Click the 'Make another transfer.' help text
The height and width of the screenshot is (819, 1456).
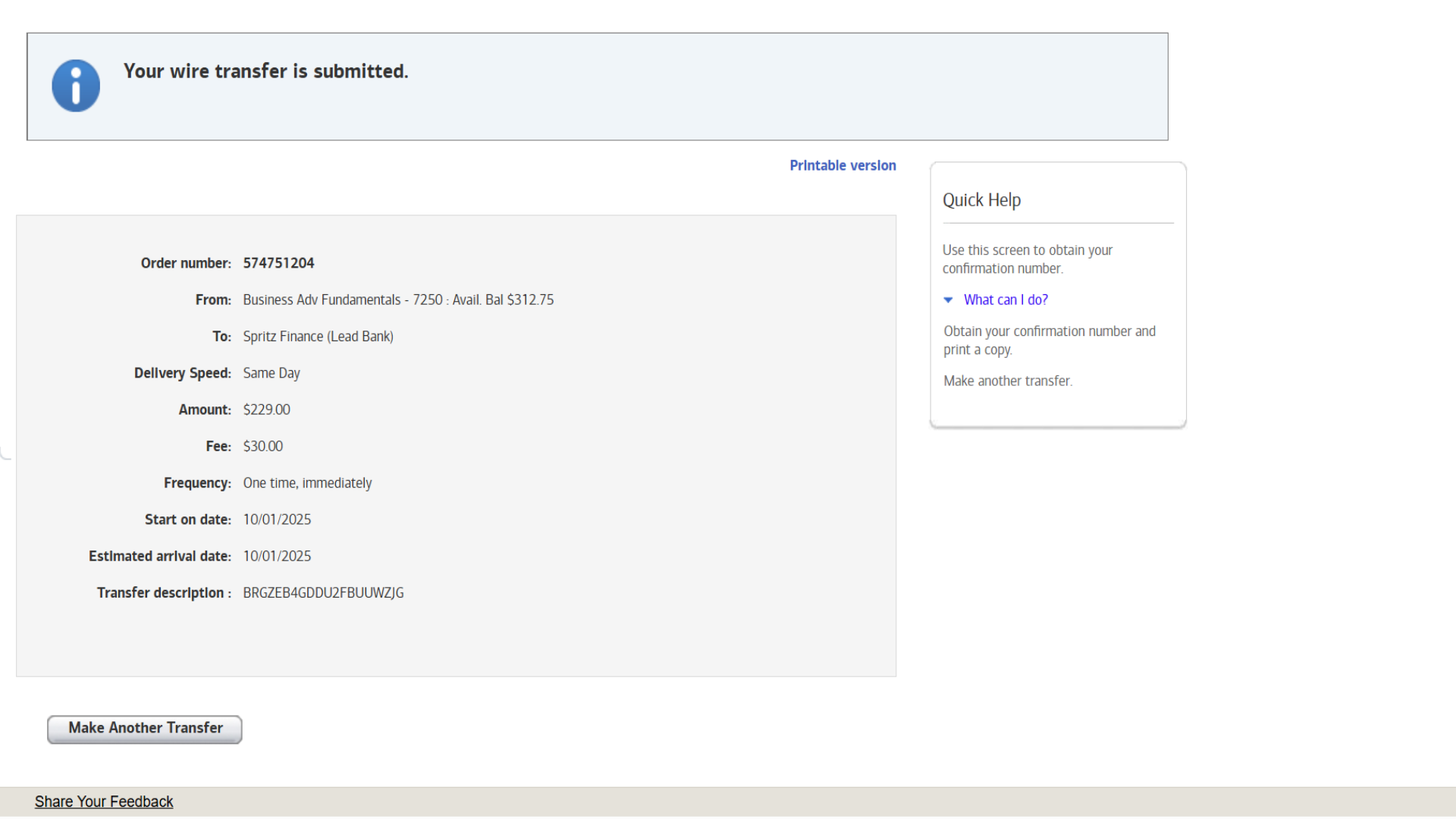pyautogui.click(x=1007, y=381)
